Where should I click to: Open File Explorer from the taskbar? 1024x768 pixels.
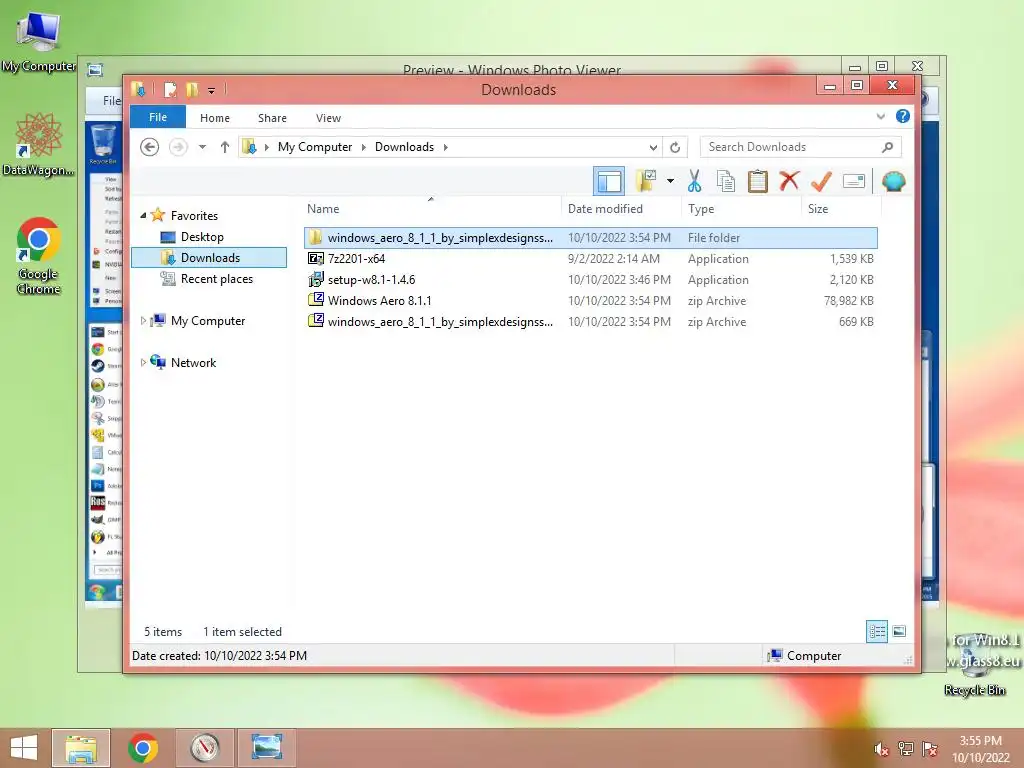tap(81, 748)
